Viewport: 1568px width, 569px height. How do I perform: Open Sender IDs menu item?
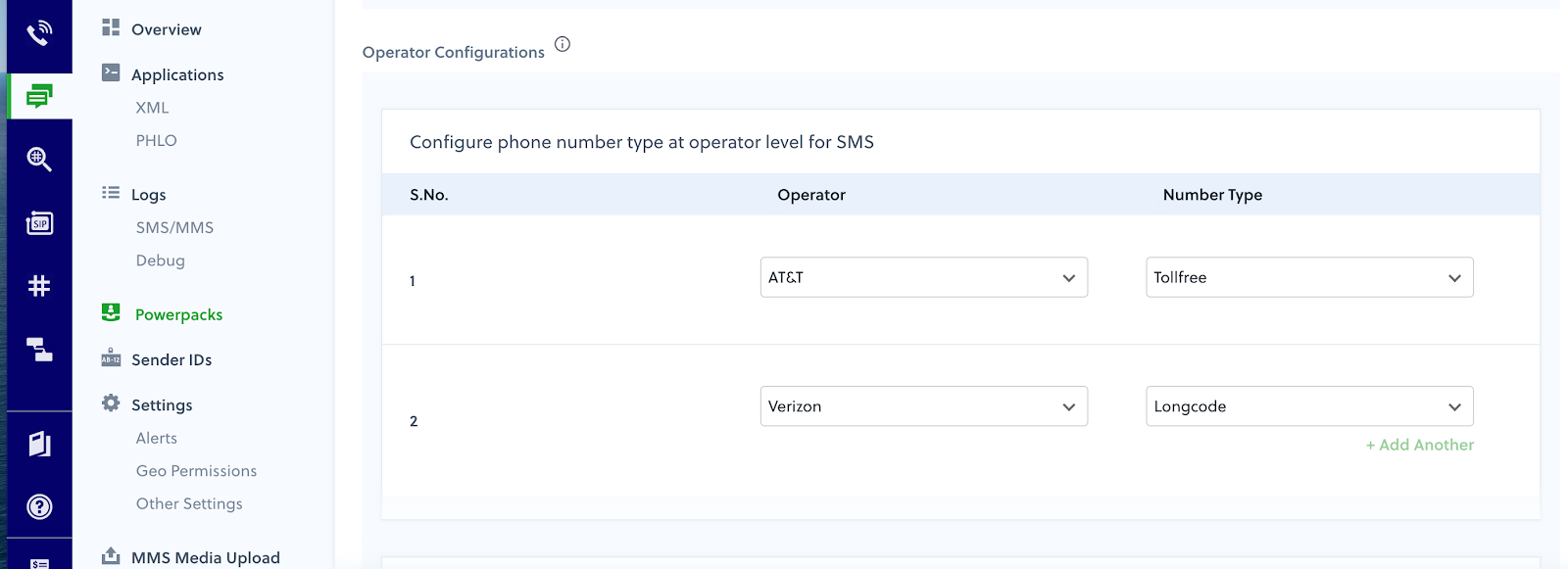point(171,359)
